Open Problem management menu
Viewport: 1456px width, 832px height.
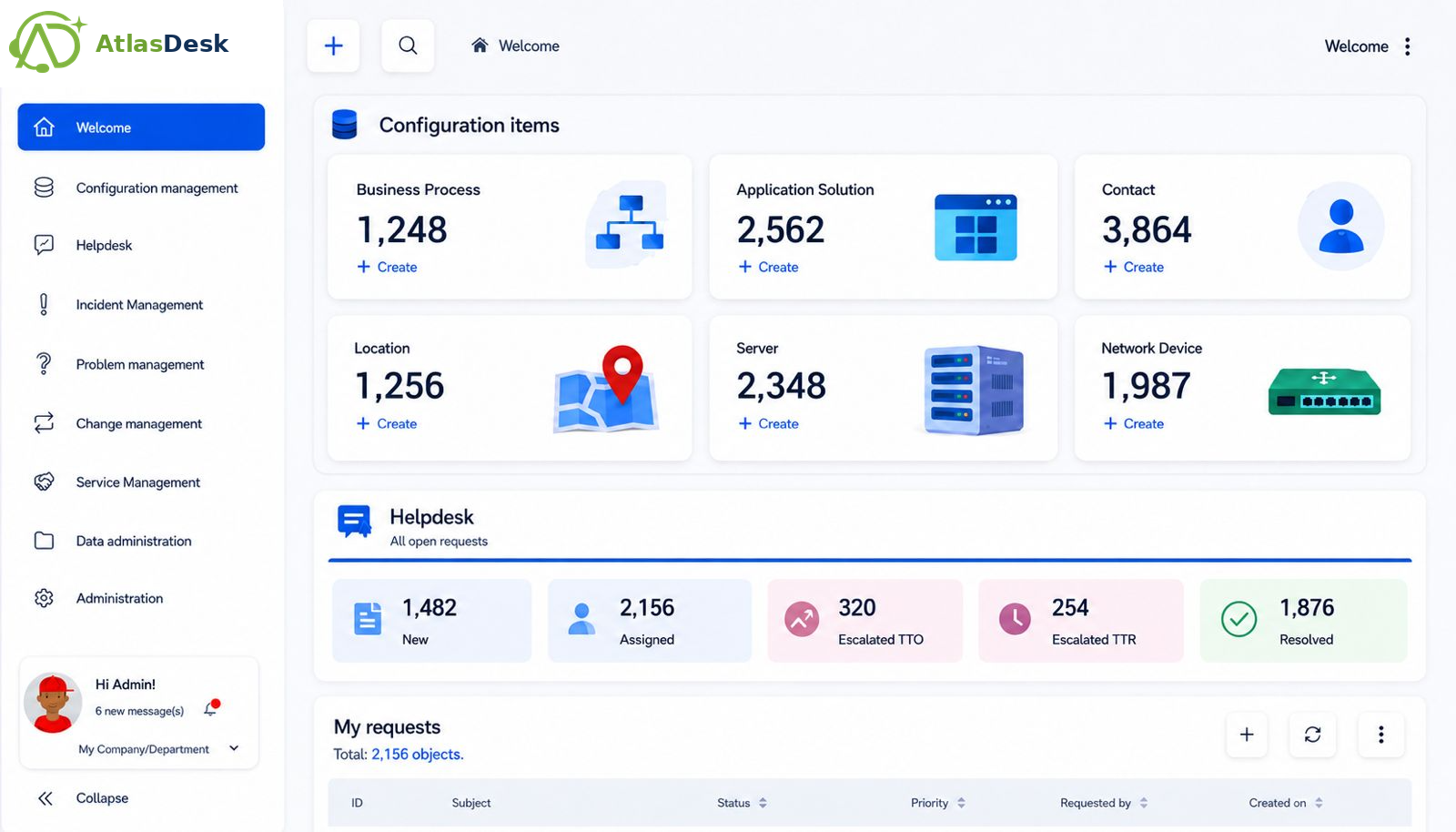141,364
